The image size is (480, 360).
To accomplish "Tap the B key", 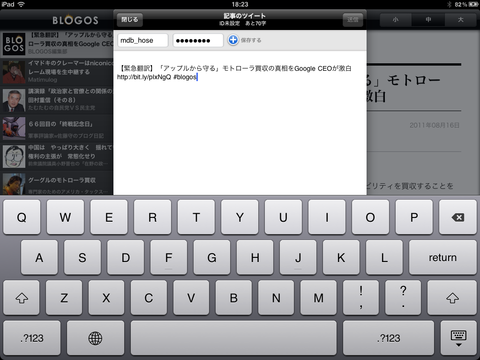I will tap(234, 298).
